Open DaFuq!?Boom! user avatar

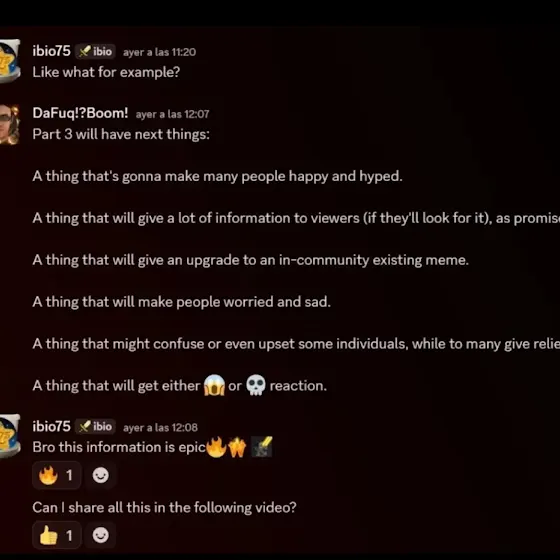pyautogui.click(x=9, y=124)
